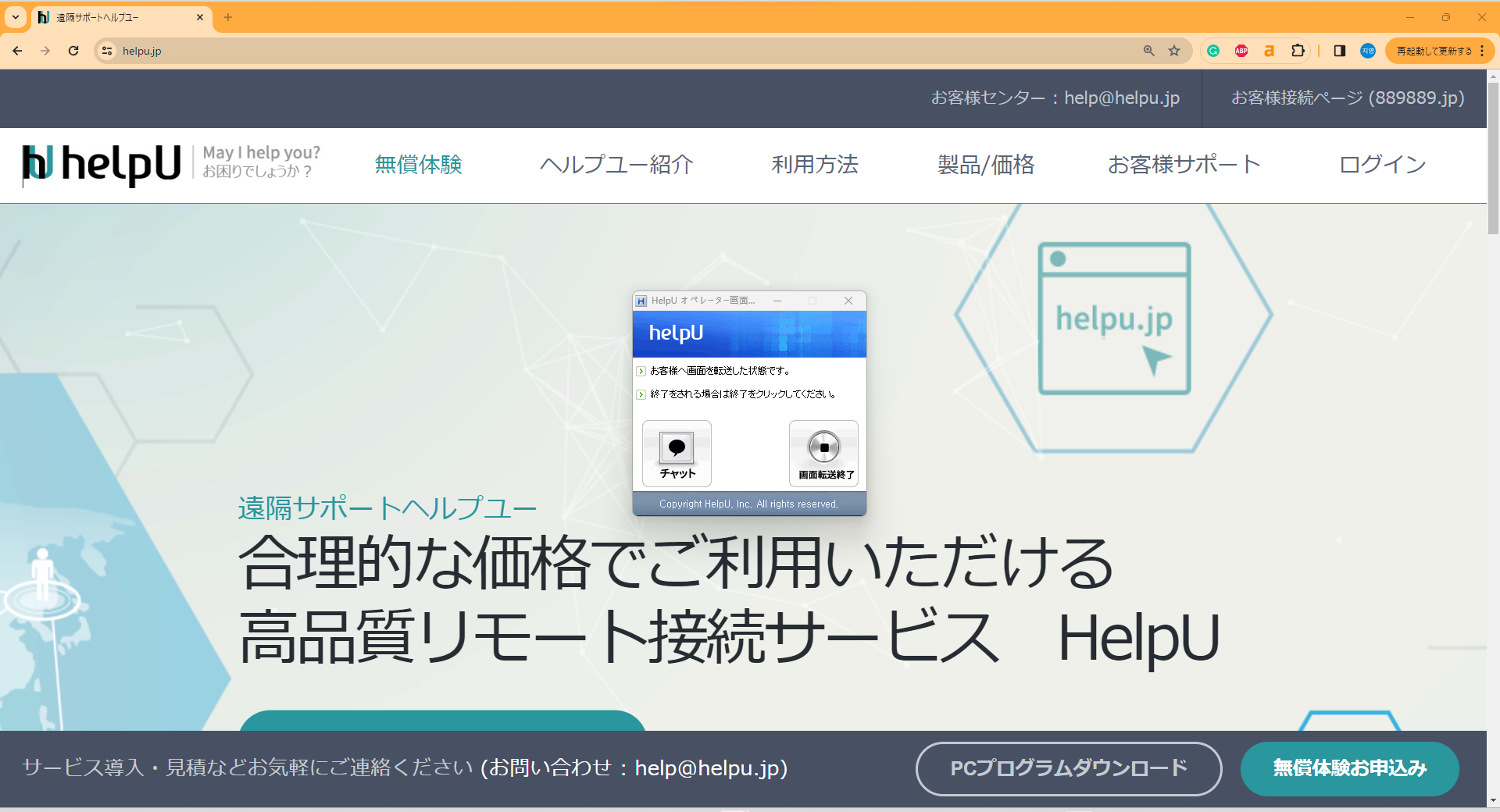Open the Extensions puzzle icon

pos(1298,51)
